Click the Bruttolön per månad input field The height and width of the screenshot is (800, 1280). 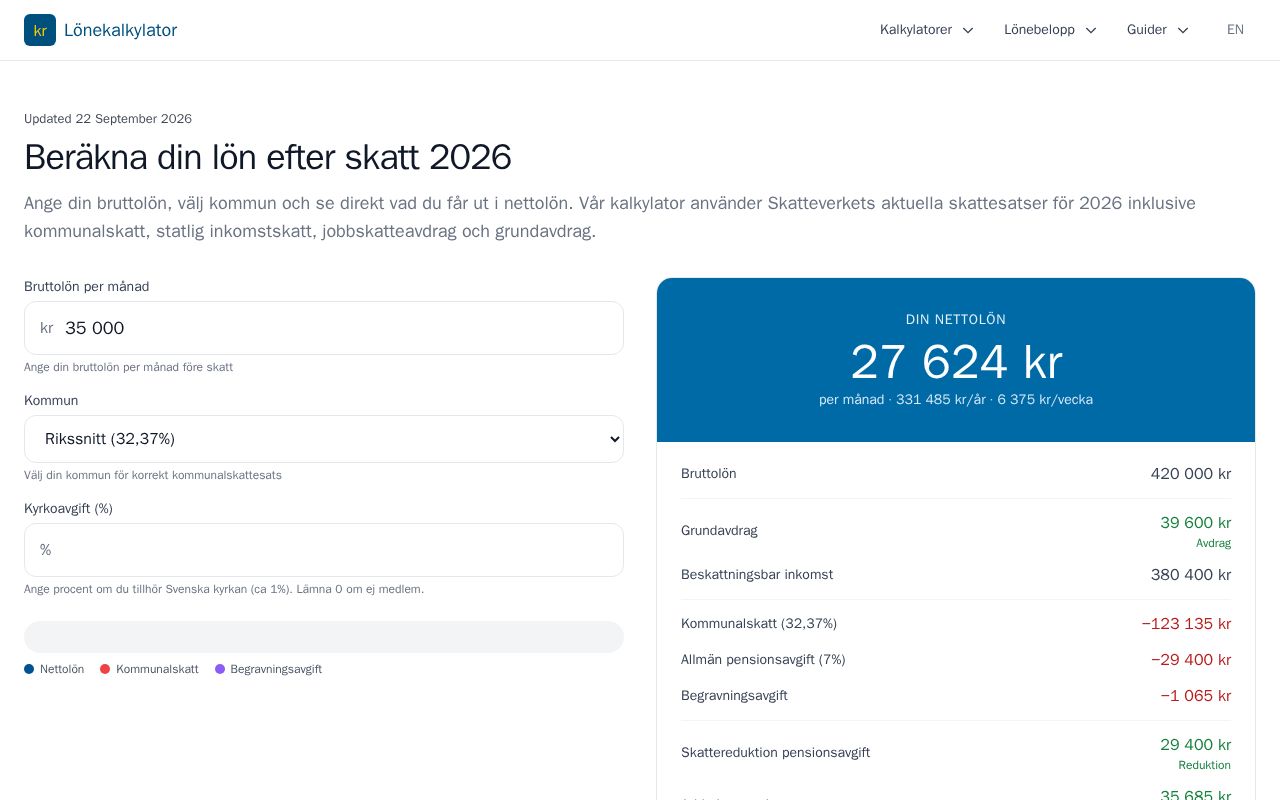tap(324, 328)
